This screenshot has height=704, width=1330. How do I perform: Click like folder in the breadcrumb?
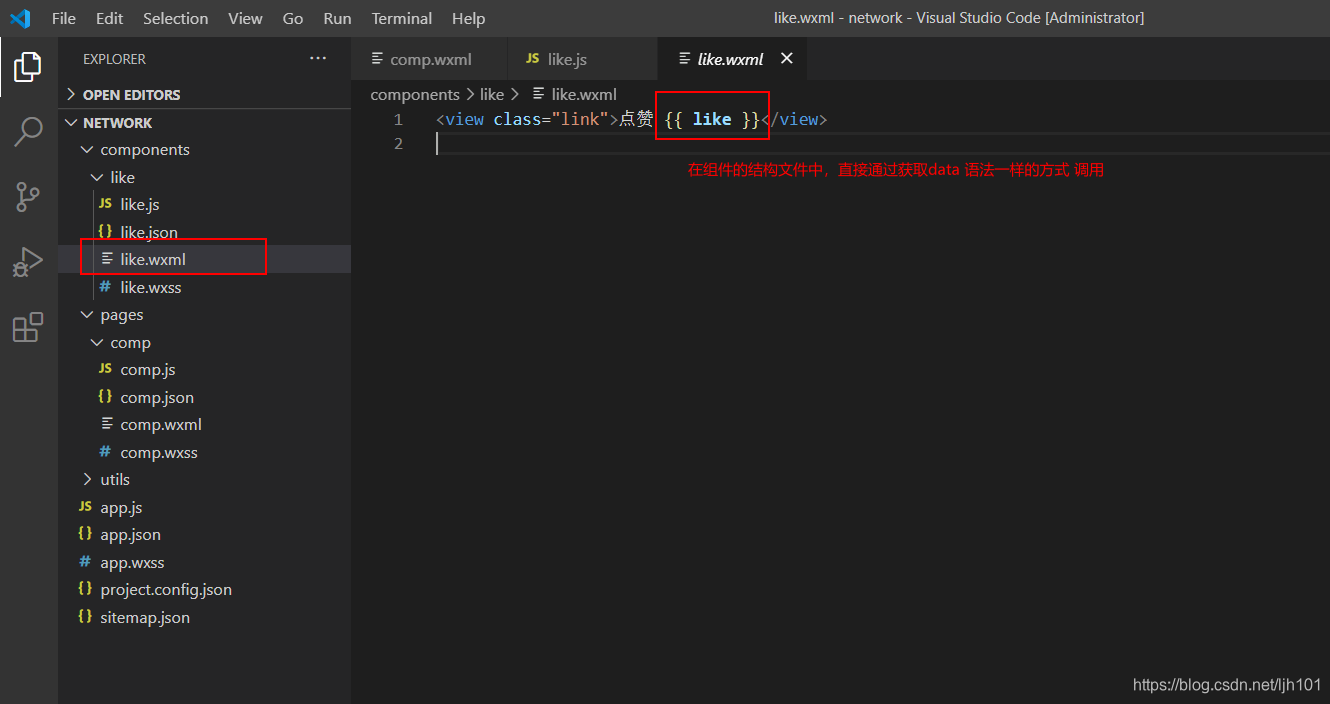coord(492,94)
